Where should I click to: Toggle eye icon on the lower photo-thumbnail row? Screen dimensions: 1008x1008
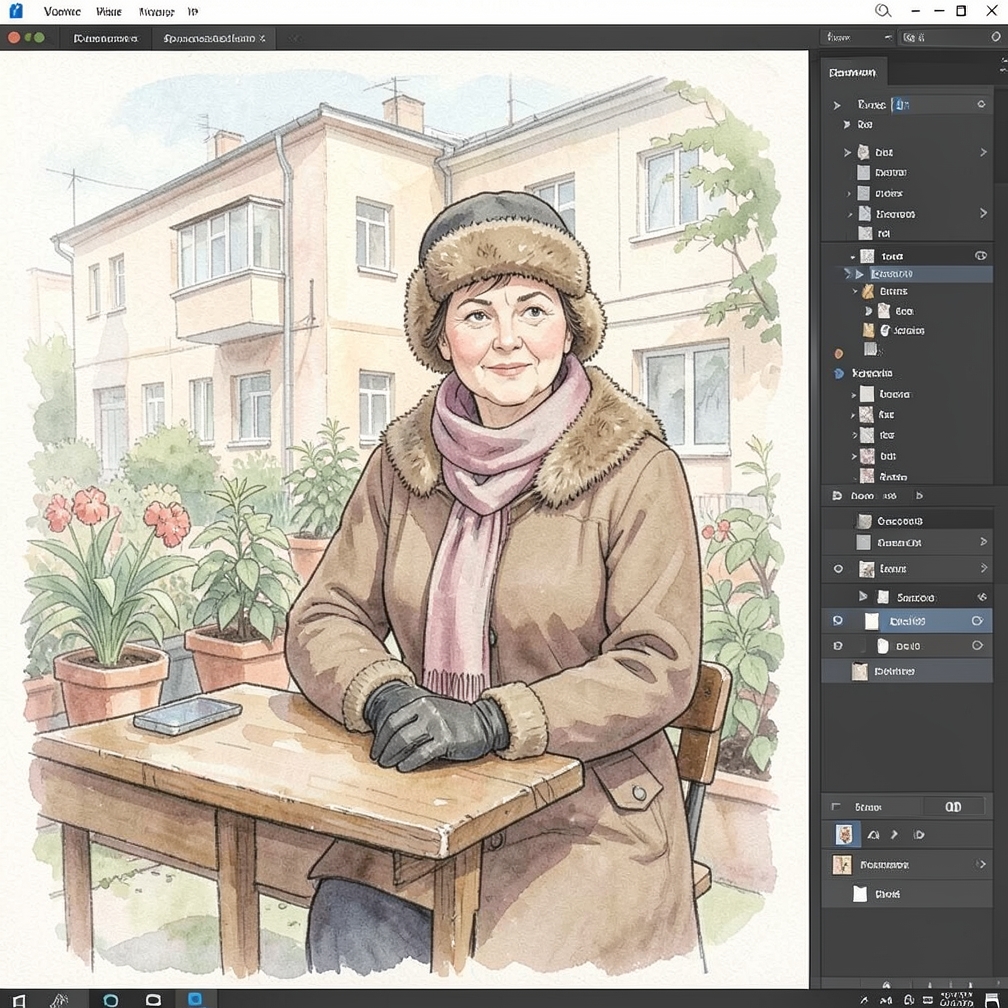coord(838,569)
